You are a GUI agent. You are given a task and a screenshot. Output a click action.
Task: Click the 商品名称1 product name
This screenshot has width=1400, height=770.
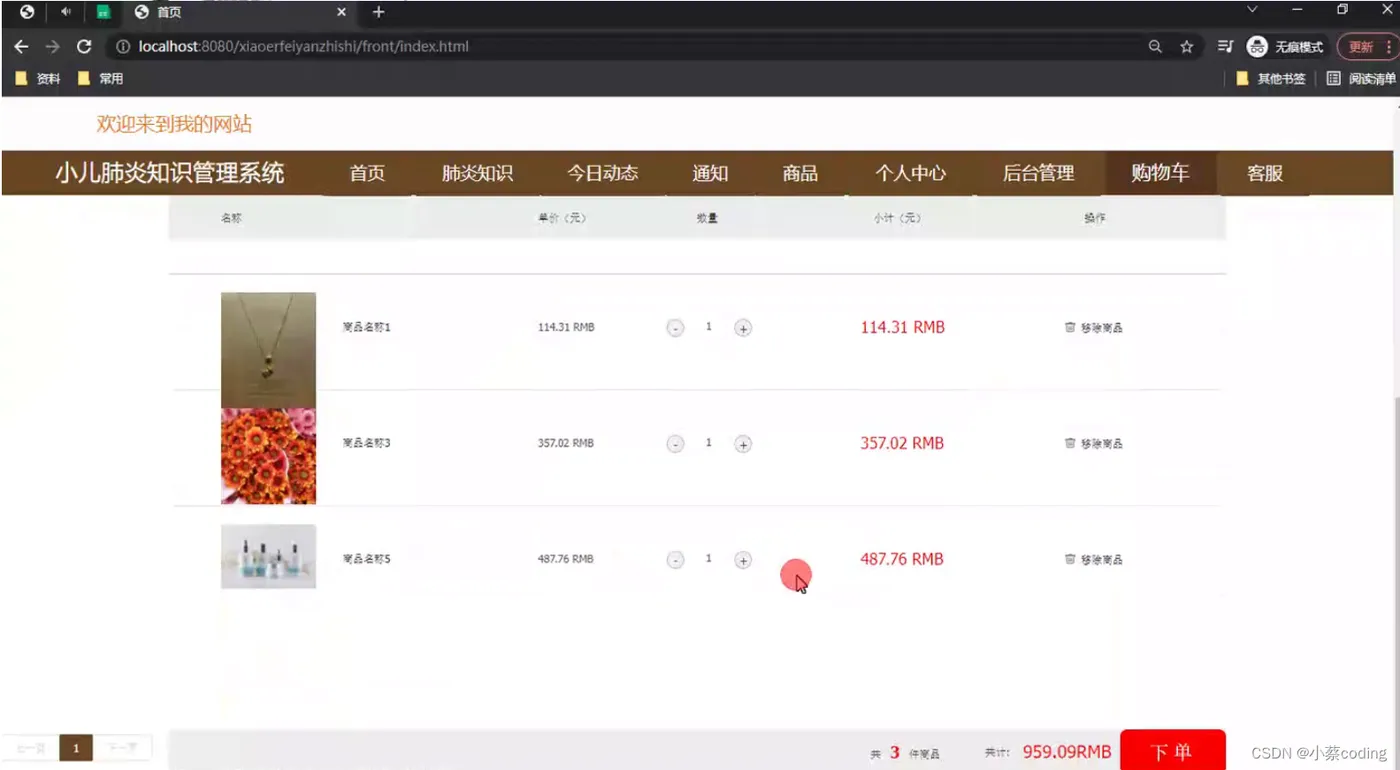(x=366, y=327)
